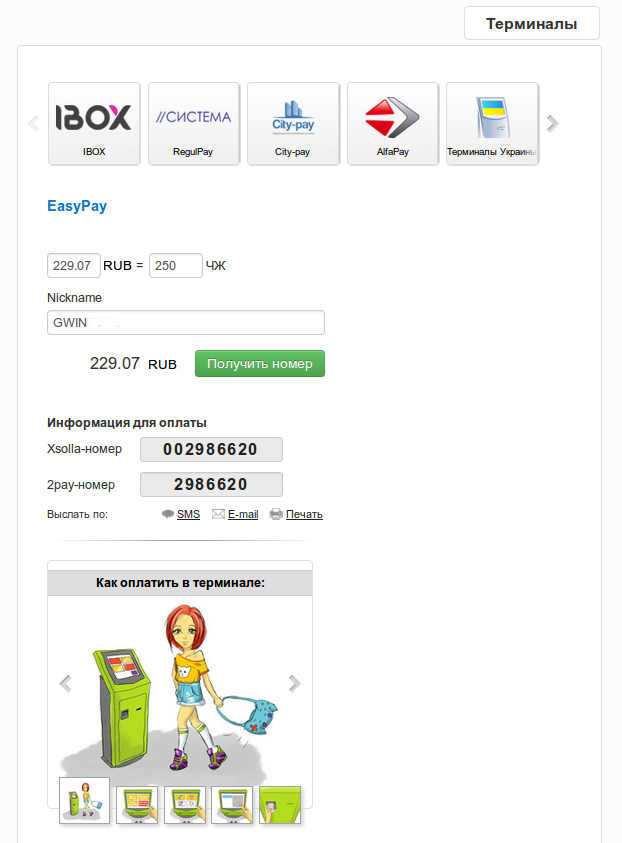Click the Информация для оплаты heading
622x843 pixels.
click(x=127, y=423)
